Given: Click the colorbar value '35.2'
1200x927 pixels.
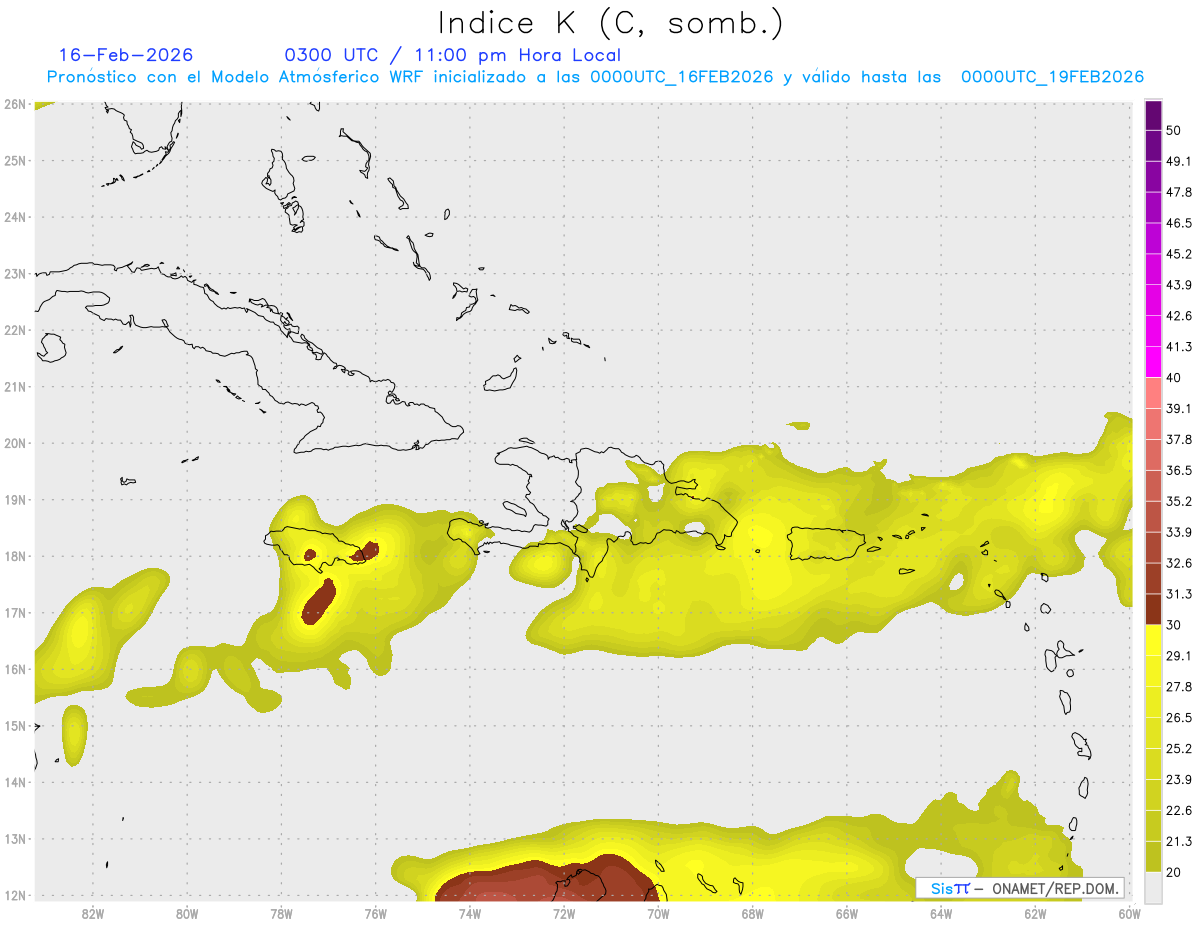Looking at the screenshot, I should point(1177,501).
